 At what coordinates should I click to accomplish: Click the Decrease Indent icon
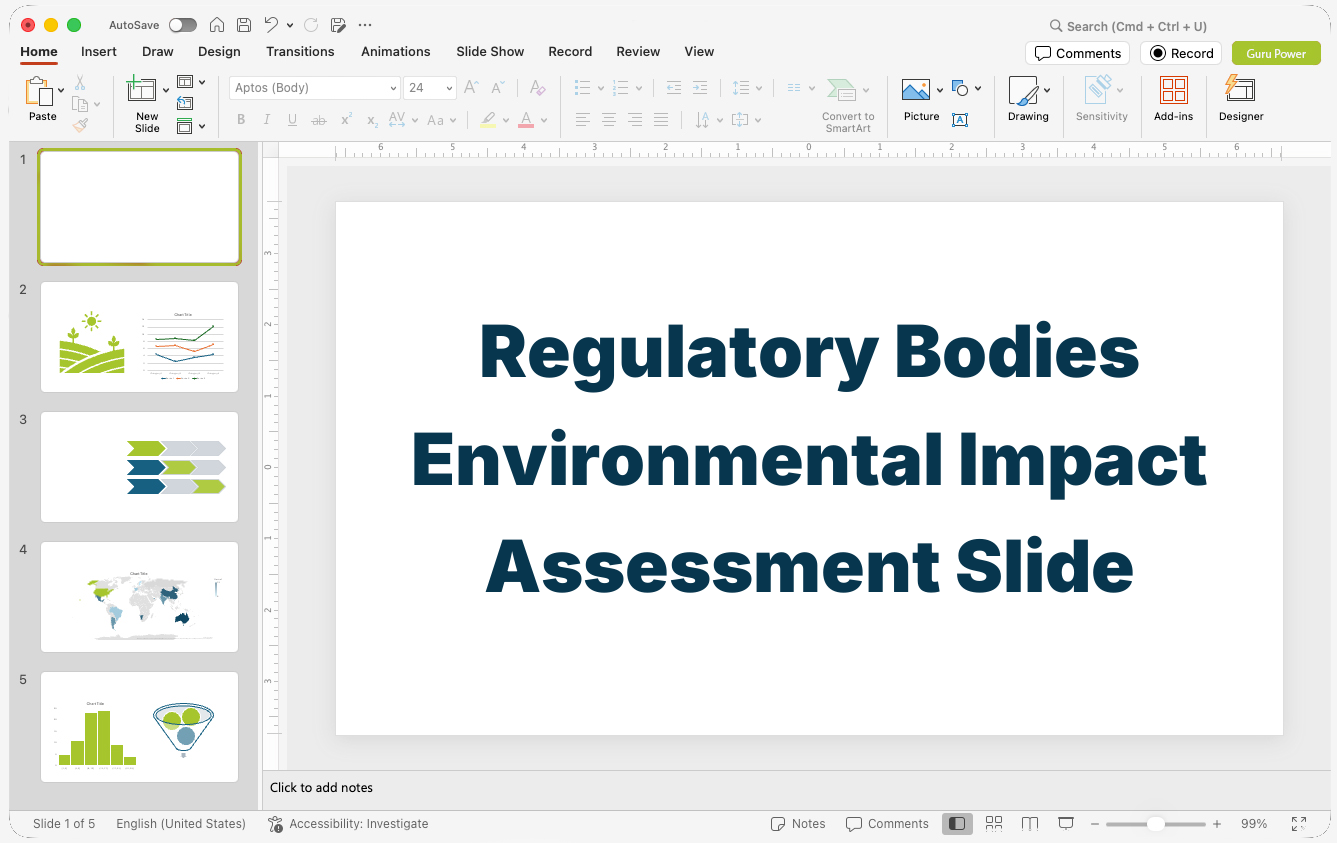point(673,88)
